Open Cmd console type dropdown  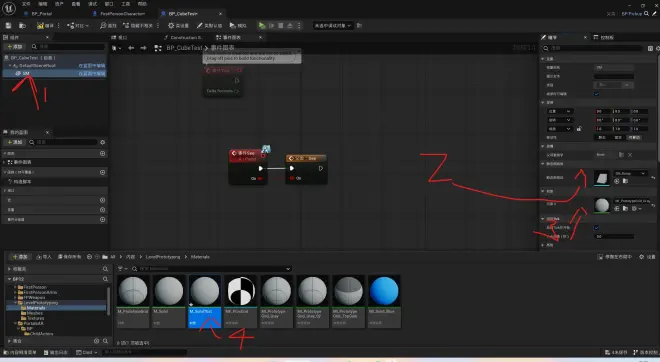[87, 352]
